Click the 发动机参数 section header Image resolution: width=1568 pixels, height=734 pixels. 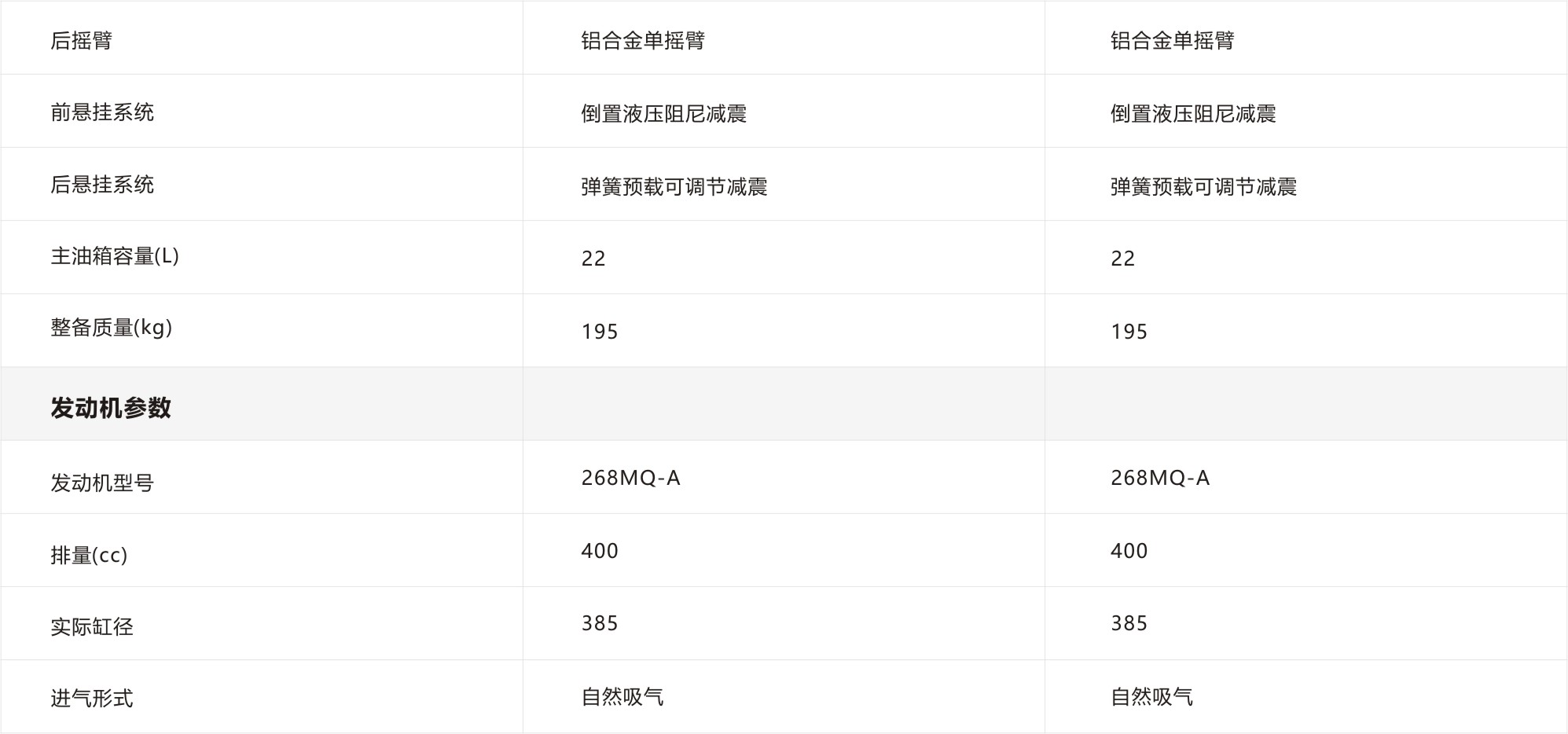click(x=111, y=408)
